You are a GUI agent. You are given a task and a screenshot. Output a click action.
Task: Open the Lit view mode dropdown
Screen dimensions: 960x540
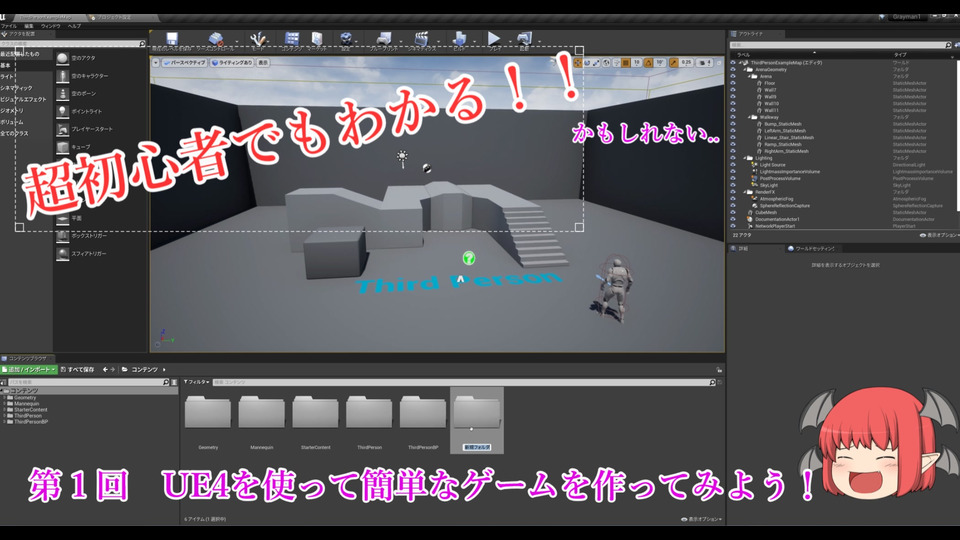tap(232, 62)
